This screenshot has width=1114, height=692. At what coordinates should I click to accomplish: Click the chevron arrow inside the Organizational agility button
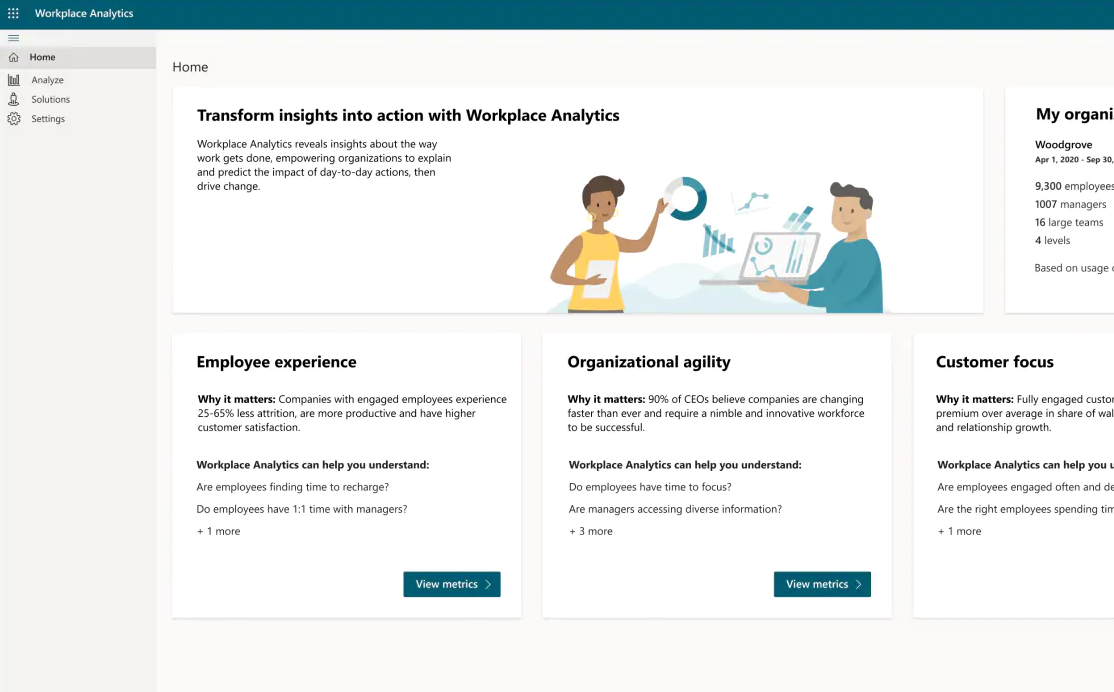pyautogui.click(x=858, y=584)
